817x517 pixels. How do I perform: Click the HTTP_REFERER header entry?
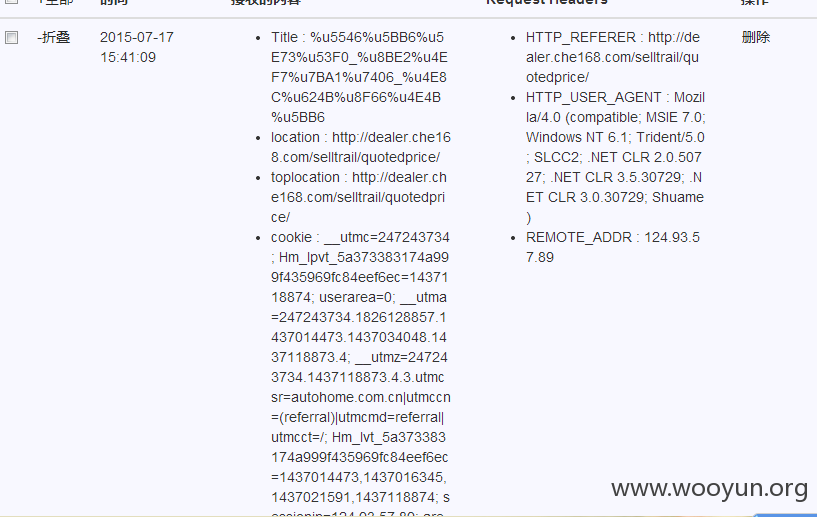tap(613, 57)
